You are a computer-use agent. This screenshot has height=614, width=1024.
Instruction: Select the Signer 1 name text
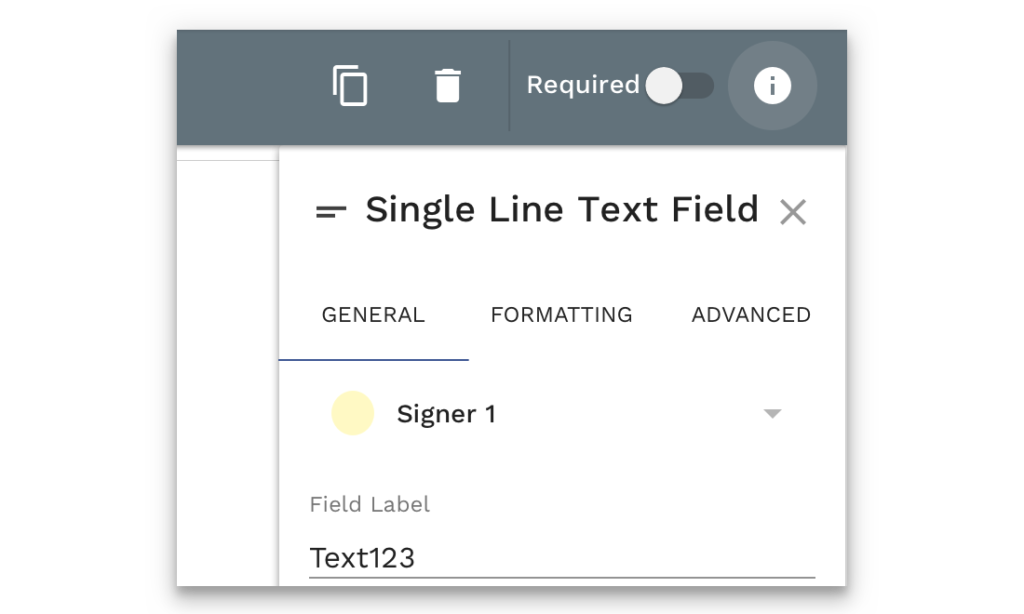click(x=446, y=414)
